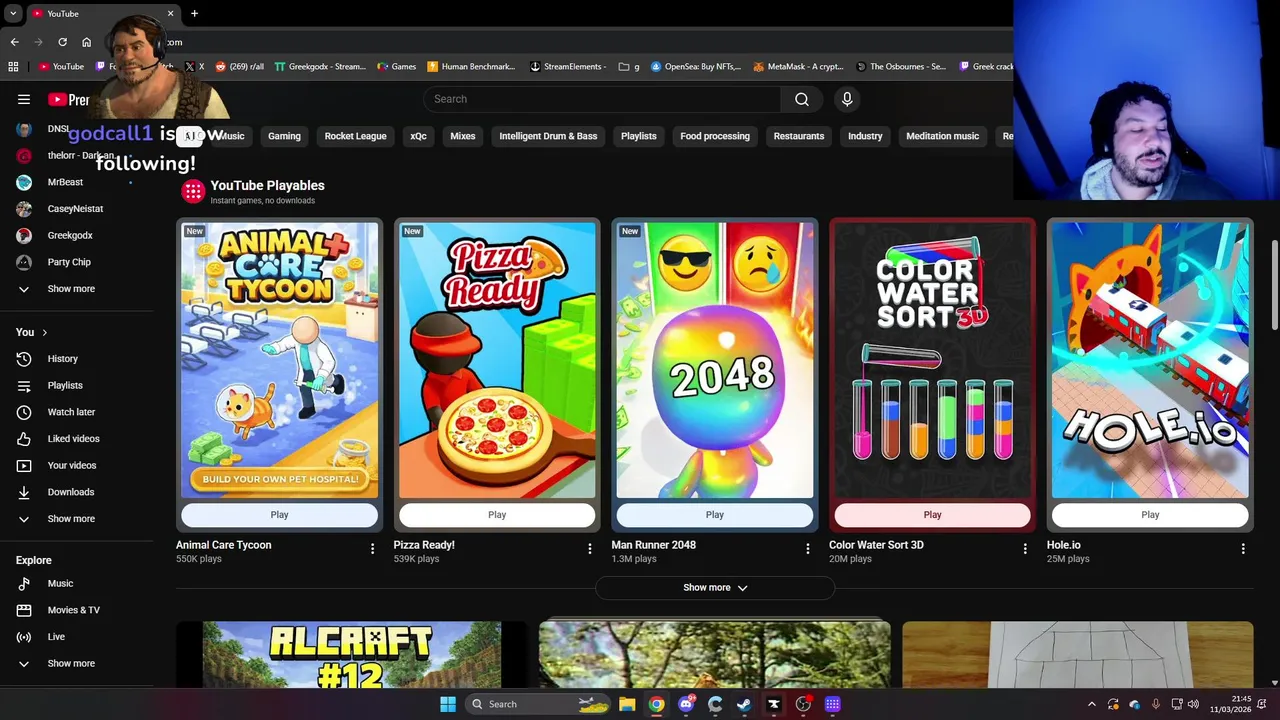Select the xQc filter chip
Image resolution: width=1280 pixels, height=720 pixels.
click(x=418, y=136)
